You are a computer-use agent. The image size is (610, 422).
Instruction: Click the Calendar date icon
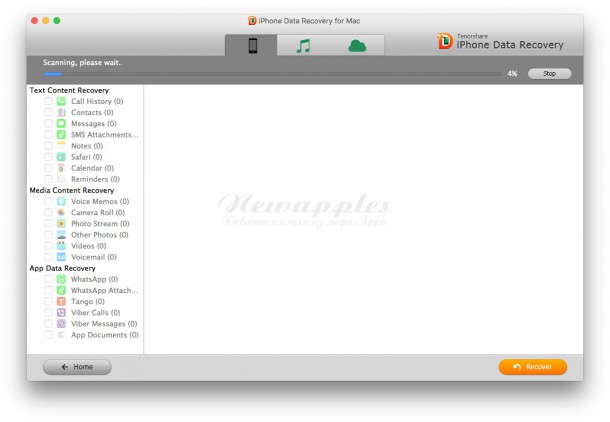61,168
